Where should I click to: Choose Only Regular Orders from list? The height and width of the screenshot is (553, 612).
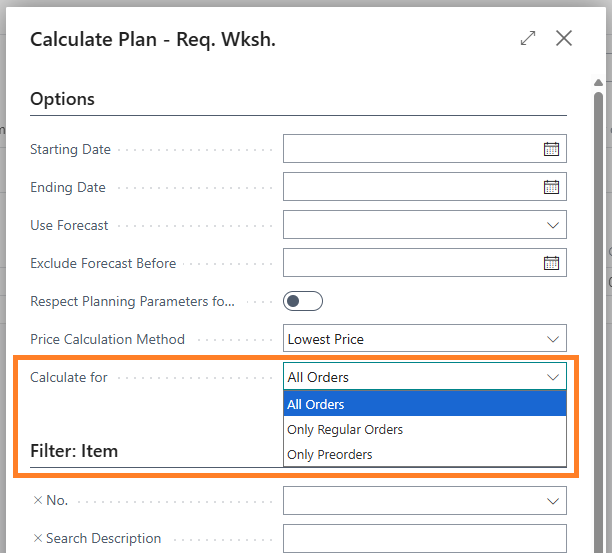pyautogui.click(x=345, y=429)
